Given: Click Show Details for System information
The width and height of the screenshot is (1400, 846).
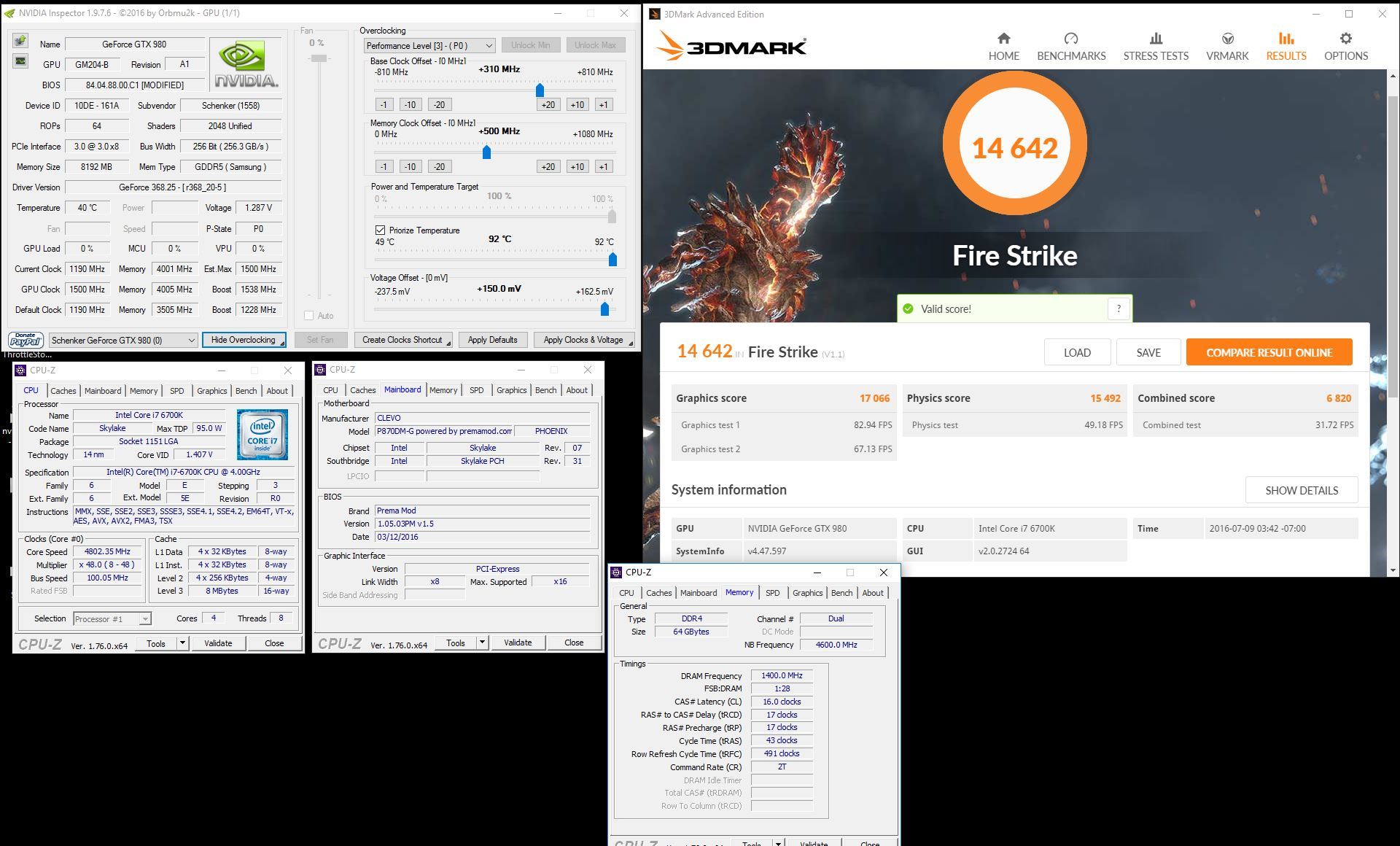Looking at the screenshot, I should coord(1302,490).
